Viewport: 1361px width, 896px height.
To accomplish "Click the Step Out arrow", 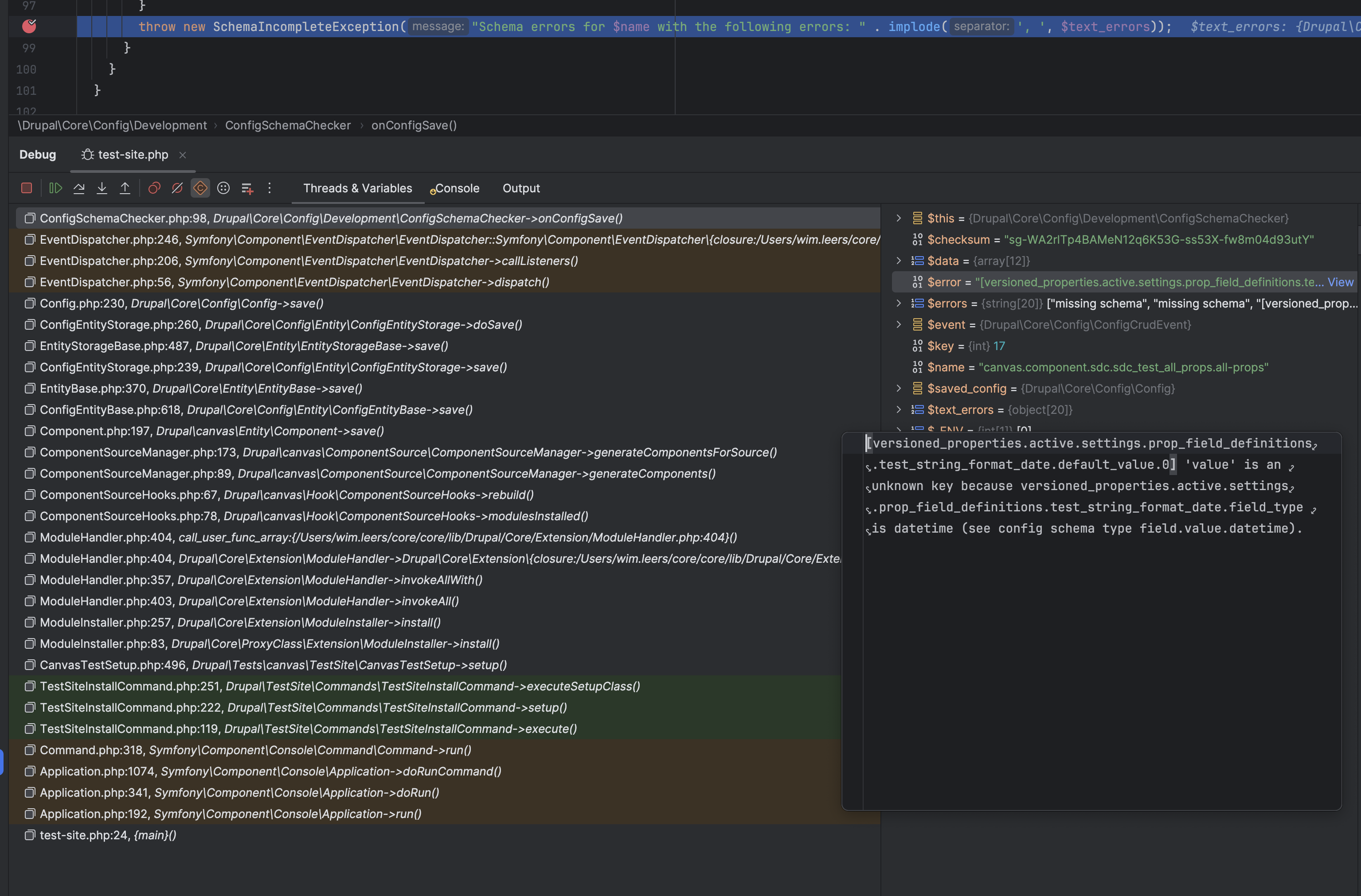I will (x=125, y=188).
